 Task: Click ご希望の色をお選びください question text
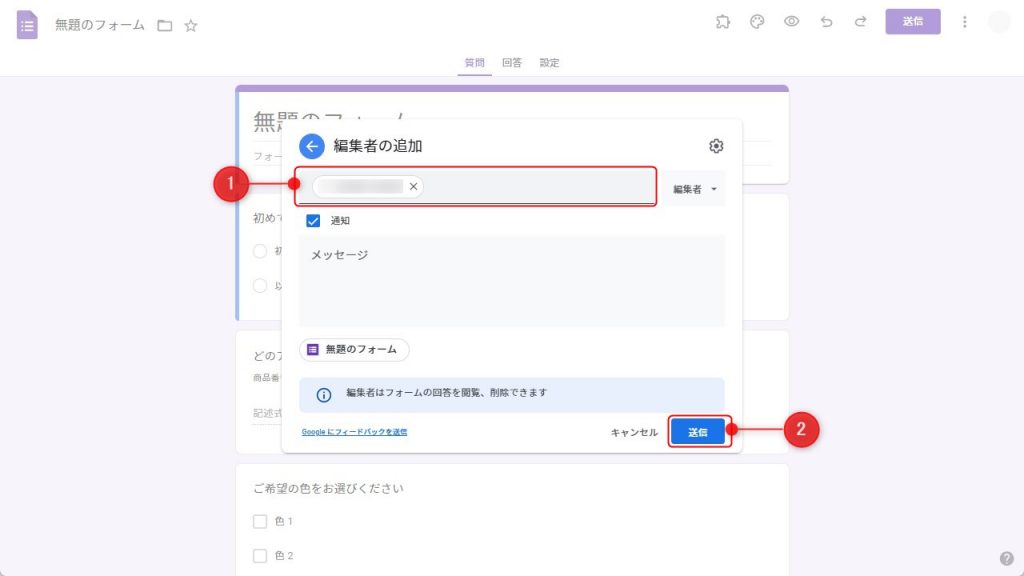click(328, 488)
